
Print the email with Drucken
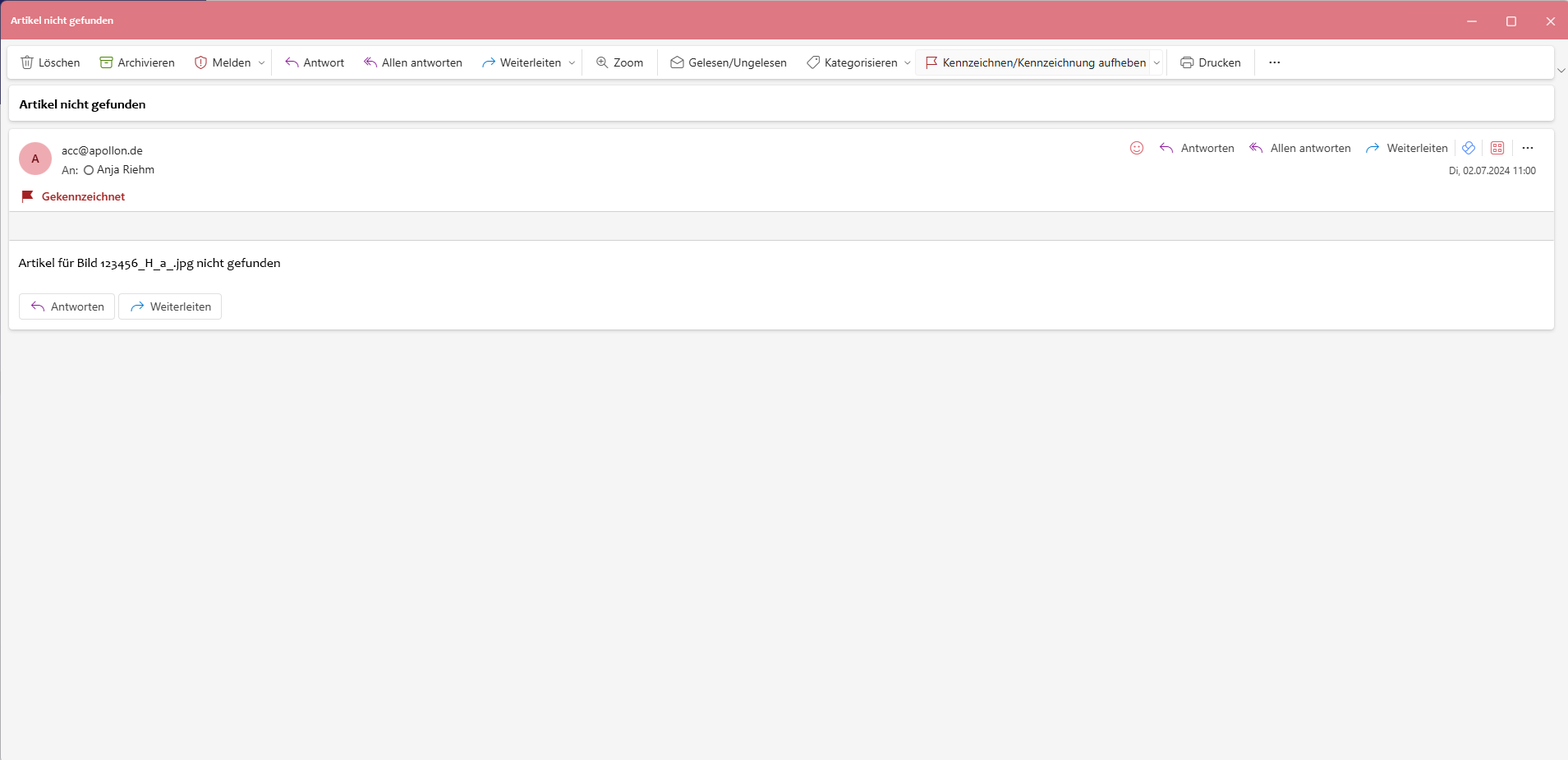1211,62
